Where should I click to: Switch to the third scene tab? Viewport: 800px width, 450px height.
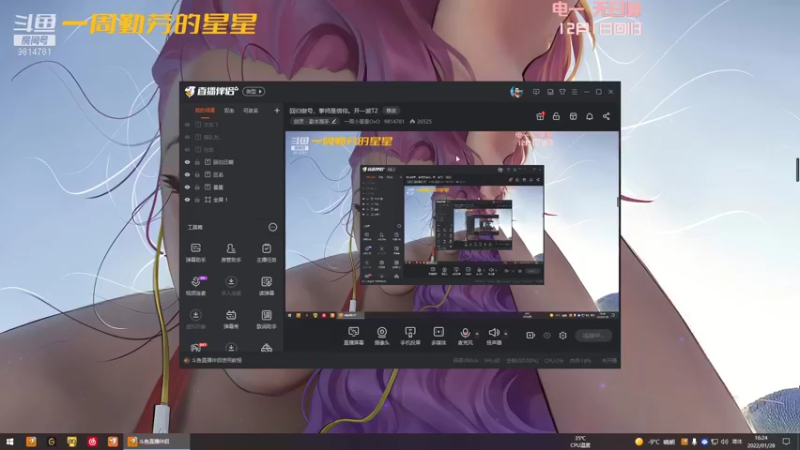click(x=250, y=110)
